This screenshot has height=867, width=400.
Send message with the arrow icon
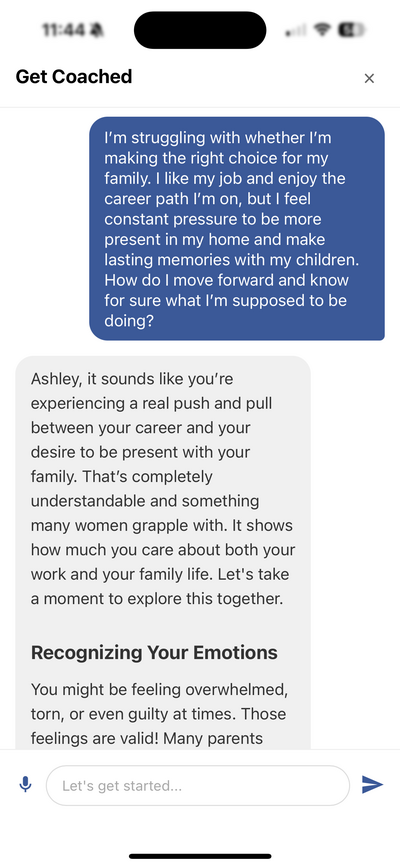tap(372, 785)
